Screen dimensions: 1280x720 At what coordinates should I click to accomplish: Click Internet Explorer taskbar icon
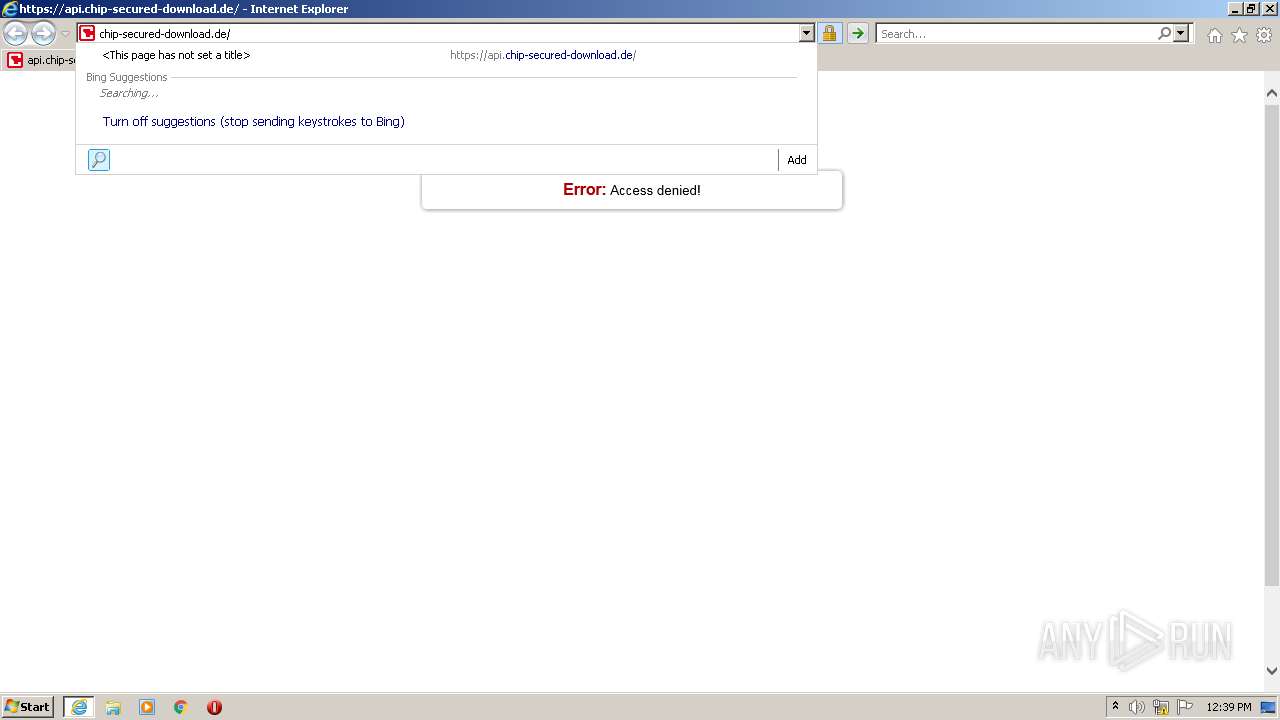pyautogui.click(x=79, y=707)
